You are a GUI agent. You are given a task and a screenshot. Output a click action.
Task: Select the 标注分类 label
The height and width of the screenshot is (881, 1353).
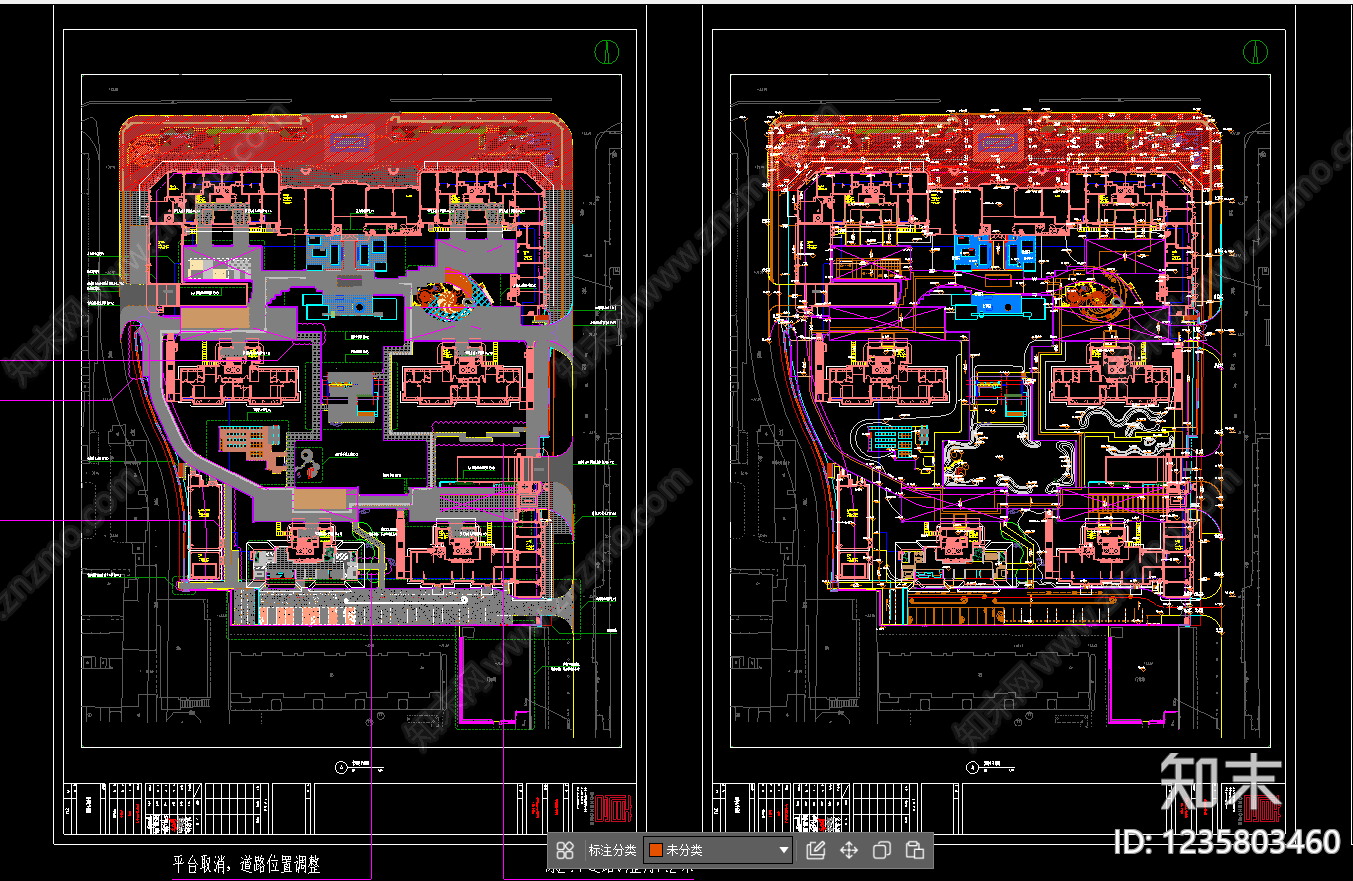(x=612, y=851)
